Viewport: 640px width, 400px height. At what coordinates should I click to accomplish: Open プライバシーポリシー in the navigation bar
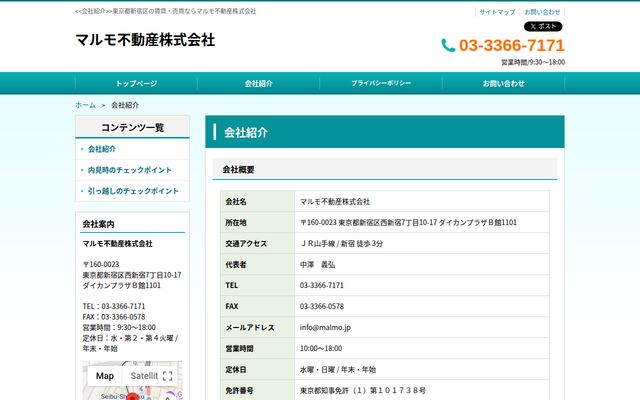[381, 83]
